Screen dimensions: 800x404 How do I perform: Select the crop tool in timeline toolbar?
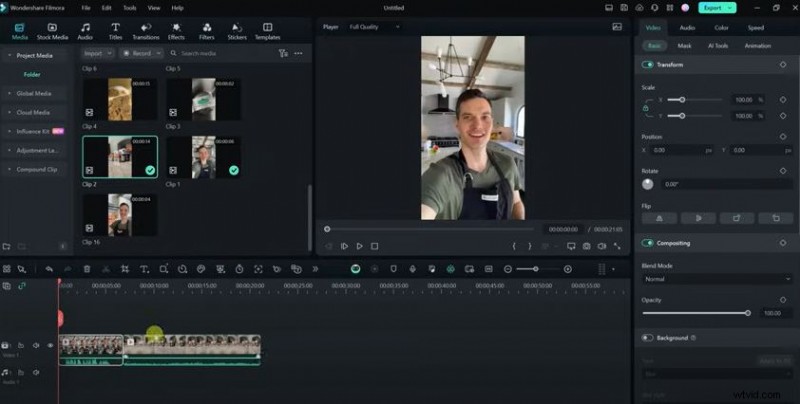(125, 269)
